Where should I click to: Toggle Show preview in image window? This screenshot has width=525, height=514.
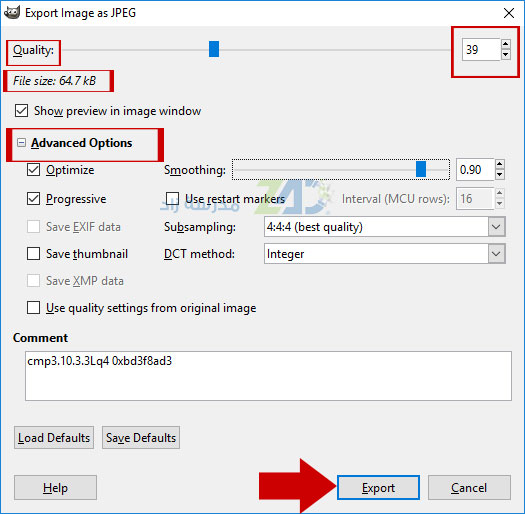pyautogui.click(x=21, y=111)
